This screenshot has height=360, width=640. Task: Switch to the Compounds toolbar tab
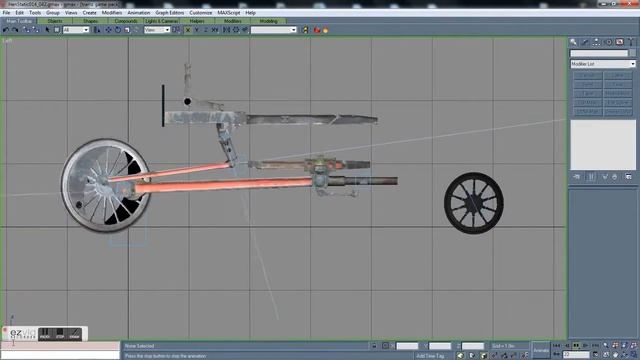tap(126, 21)
